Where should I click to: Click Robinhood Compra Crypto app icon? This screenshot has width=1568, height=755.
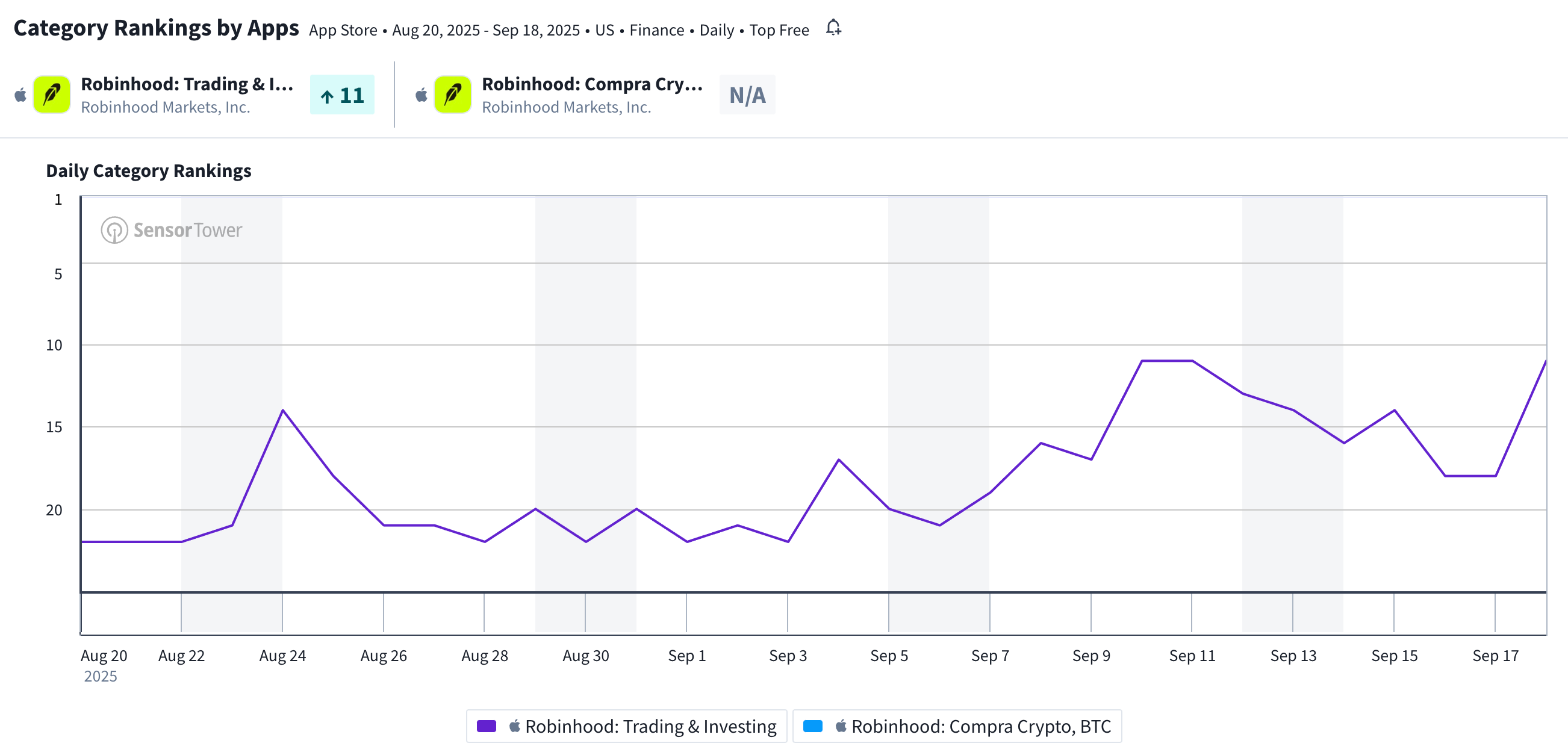pyautogui.click(x=452, y=95)
